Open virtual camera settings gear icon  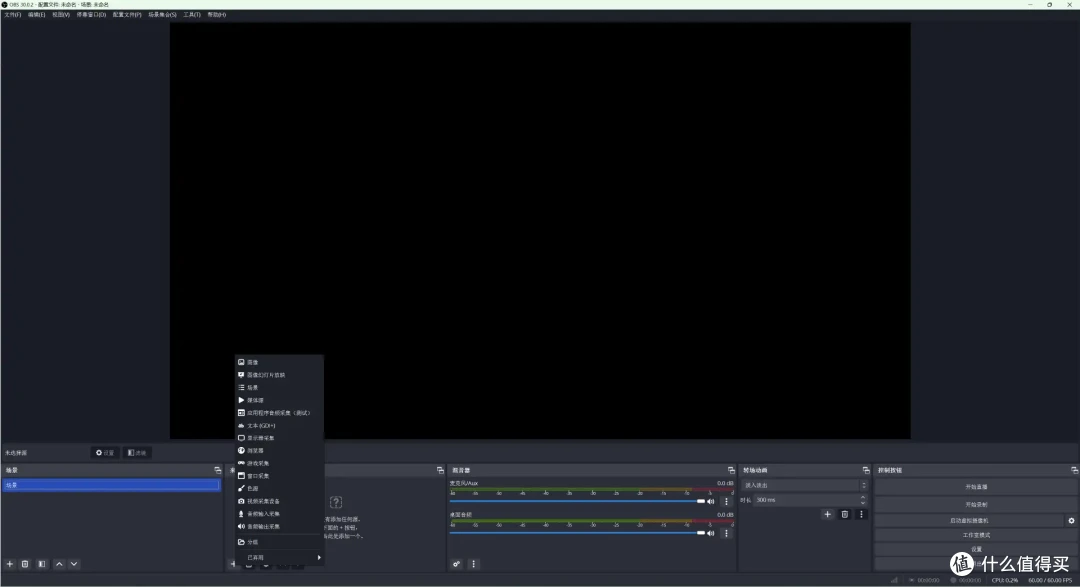coord(1071,521)
